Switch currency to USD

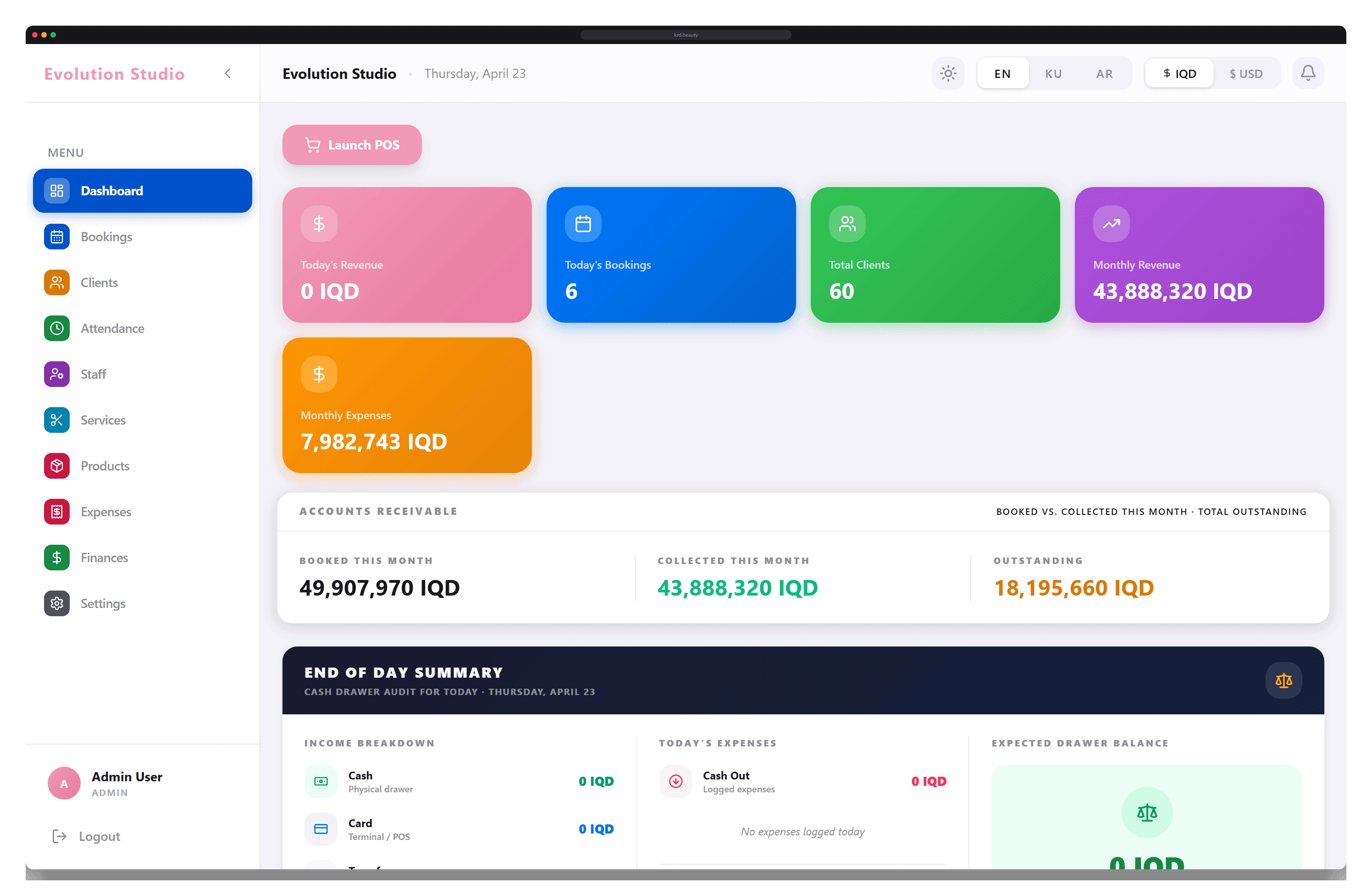[x=1247, y=72]
